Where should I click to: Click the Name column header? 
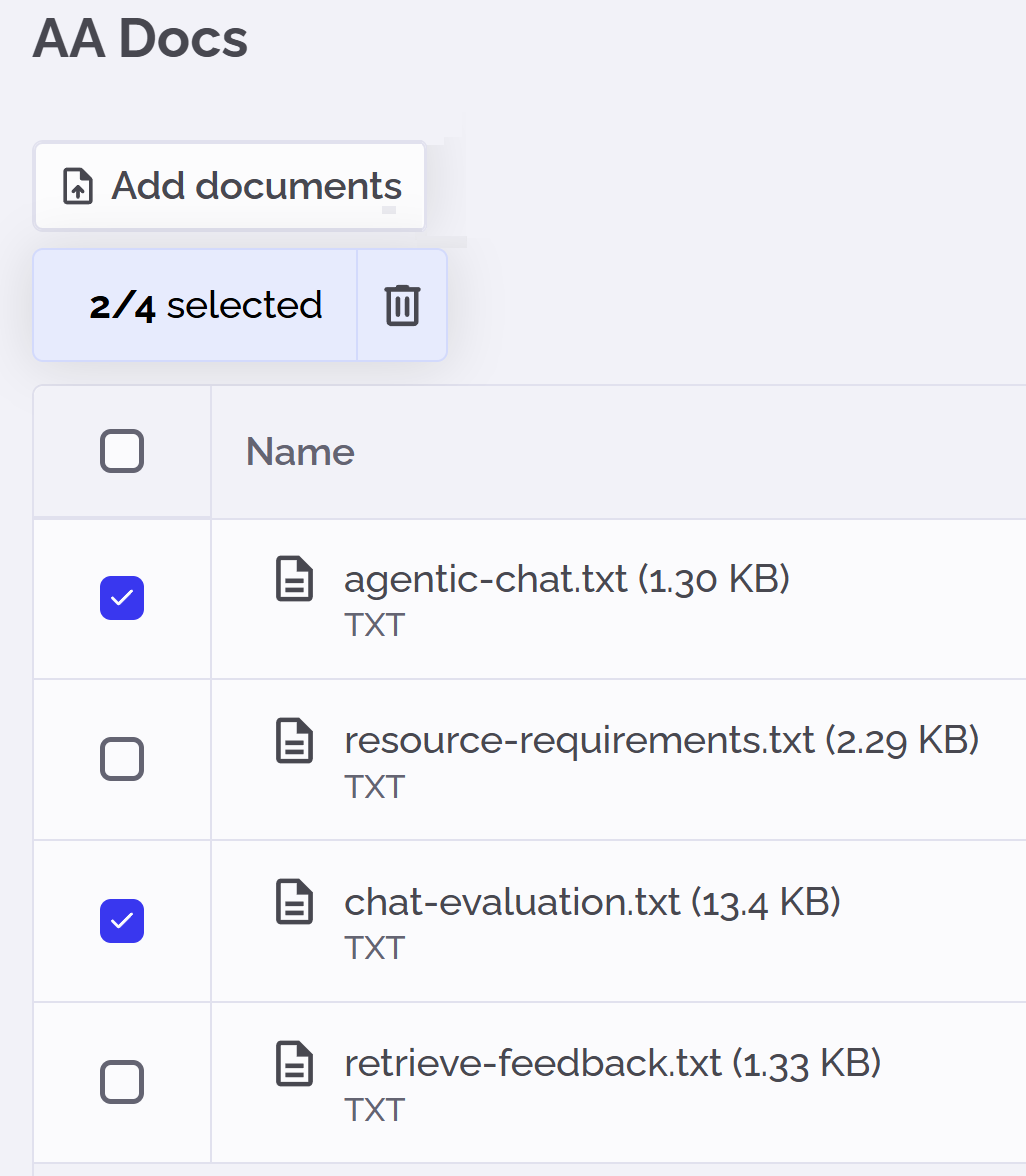[299, 451]
